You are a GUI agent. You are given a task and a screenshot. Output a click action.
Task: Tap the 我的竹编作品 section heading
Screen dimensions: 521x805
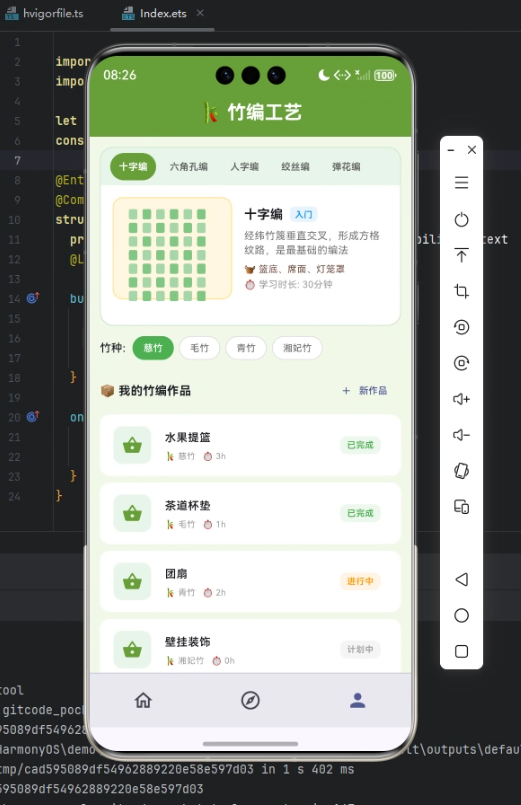pos(155,391)
